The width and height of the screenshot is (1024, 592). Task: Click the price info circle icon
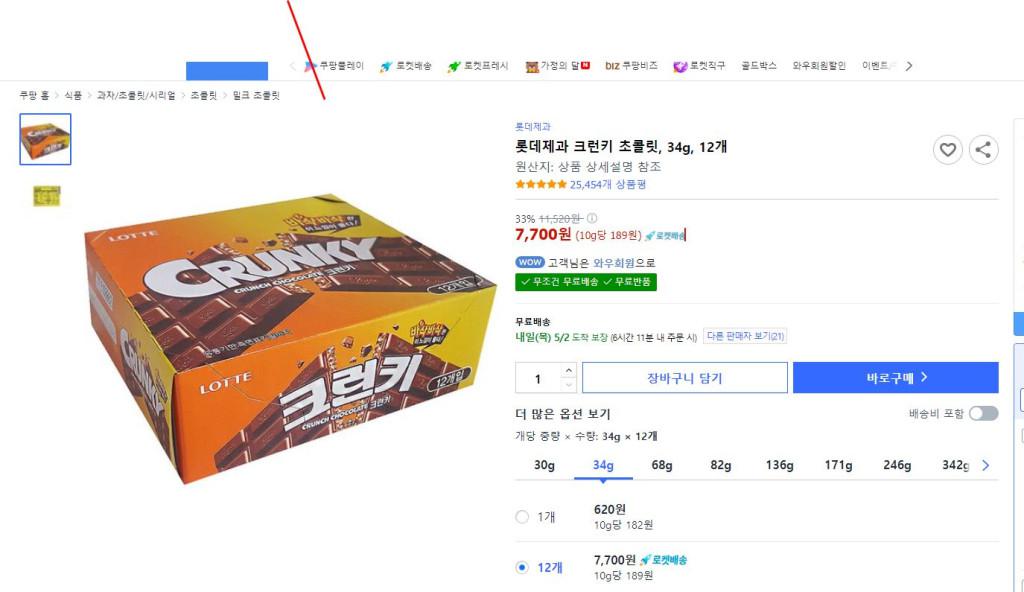592,218
